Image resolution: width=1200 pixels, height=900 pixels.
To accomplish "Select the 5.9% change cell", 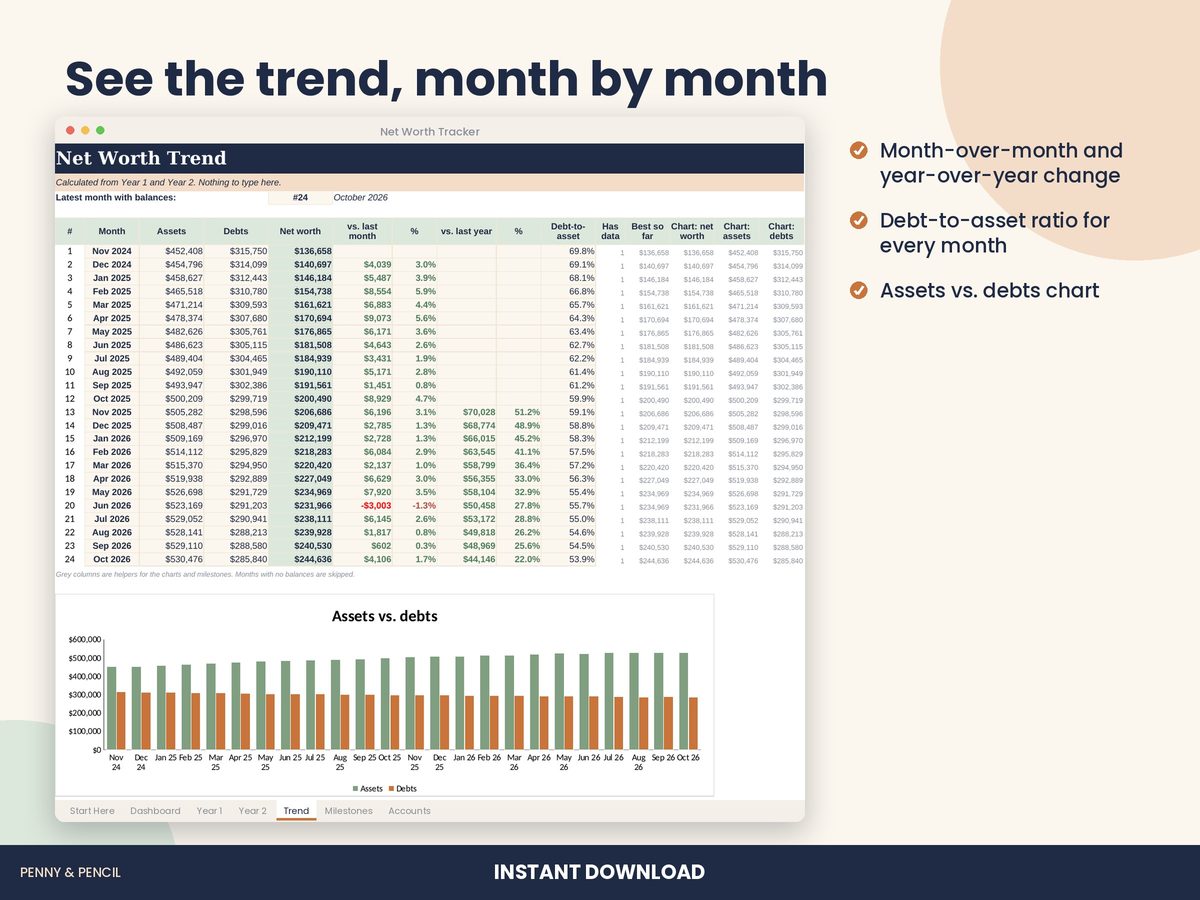I will (414, 291).
